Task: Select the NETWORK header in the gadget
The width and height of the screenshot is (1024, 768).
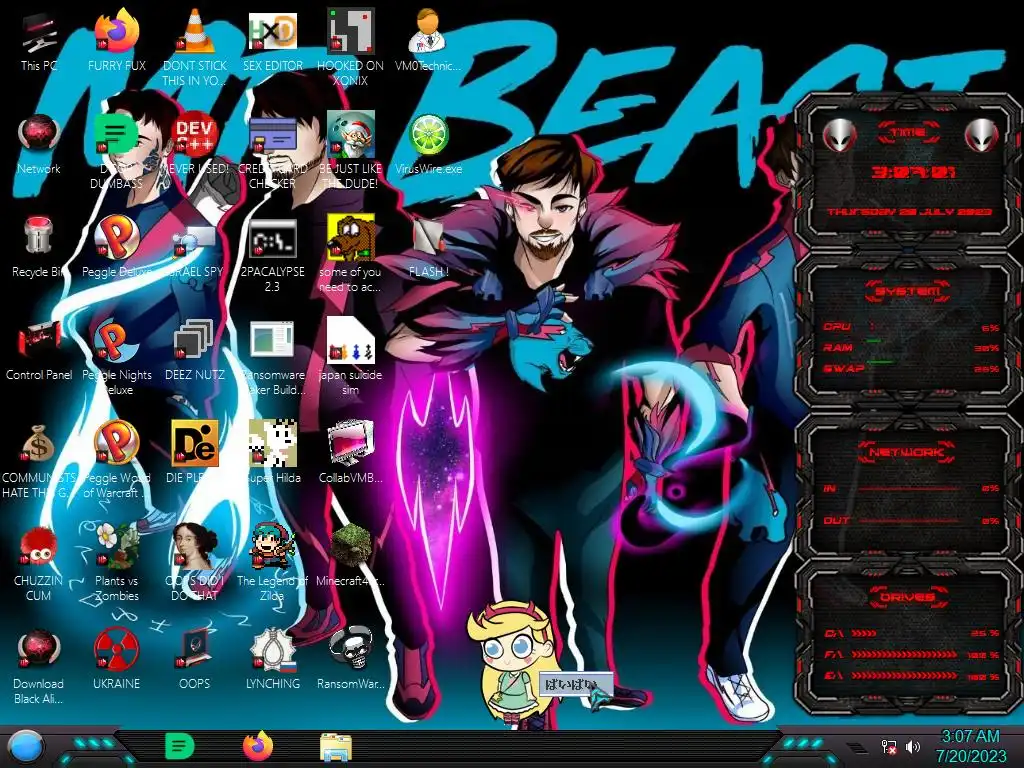Action: 907,452
